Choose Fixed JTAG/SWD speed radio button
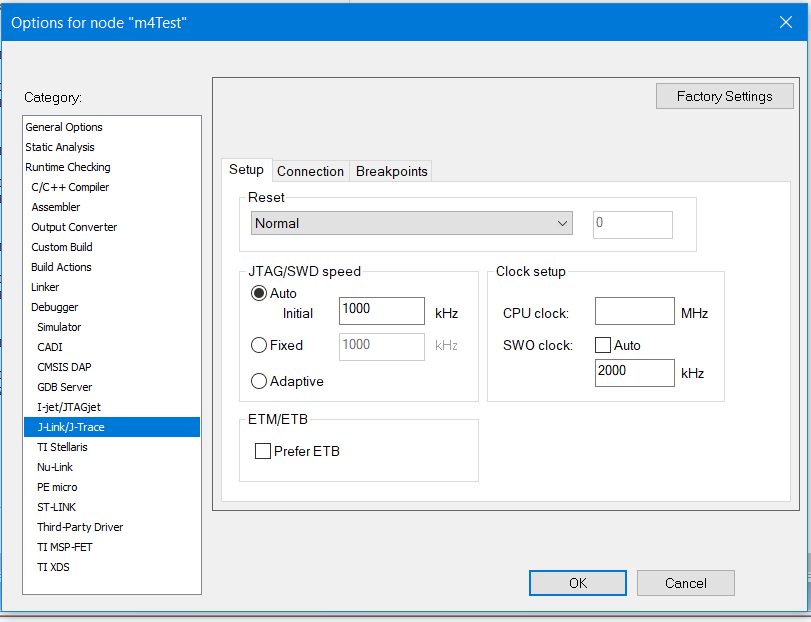Viewport: 811px width, 622px height. point(259,346)
